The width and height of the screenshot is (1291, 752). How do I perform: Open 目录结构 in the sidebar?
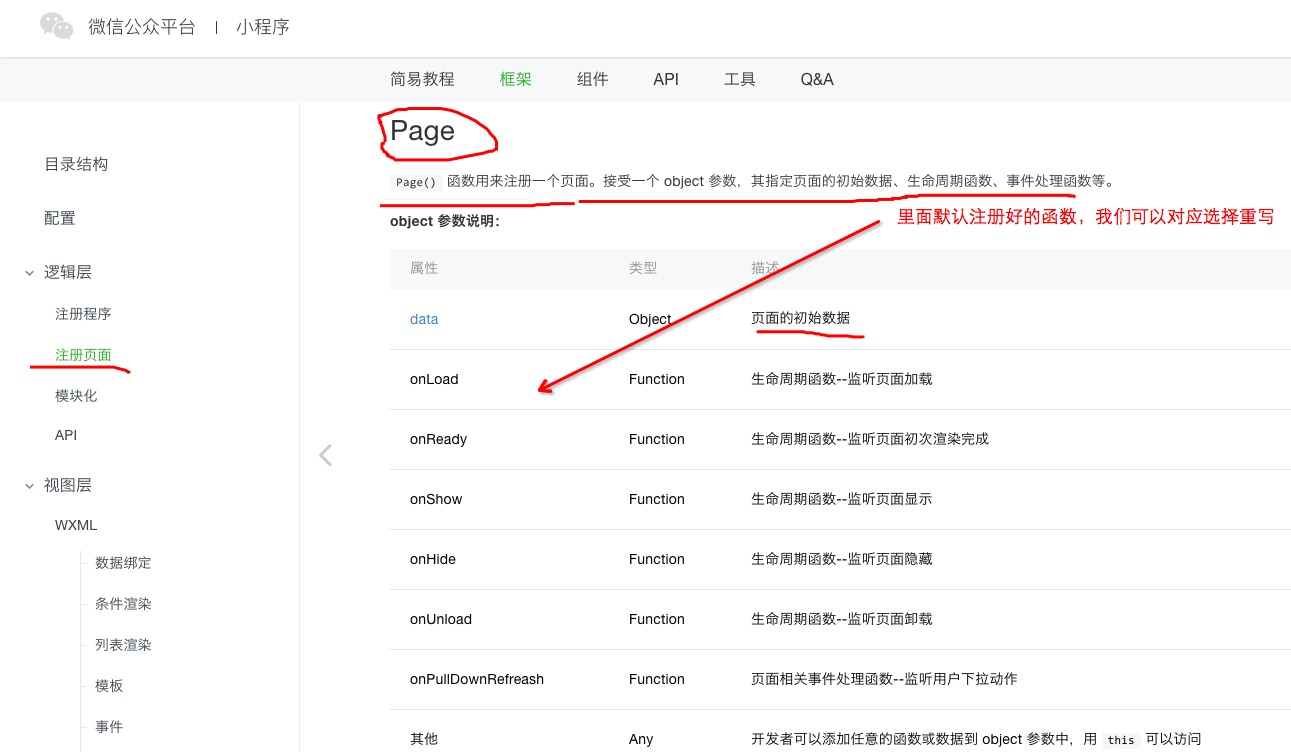76,164
